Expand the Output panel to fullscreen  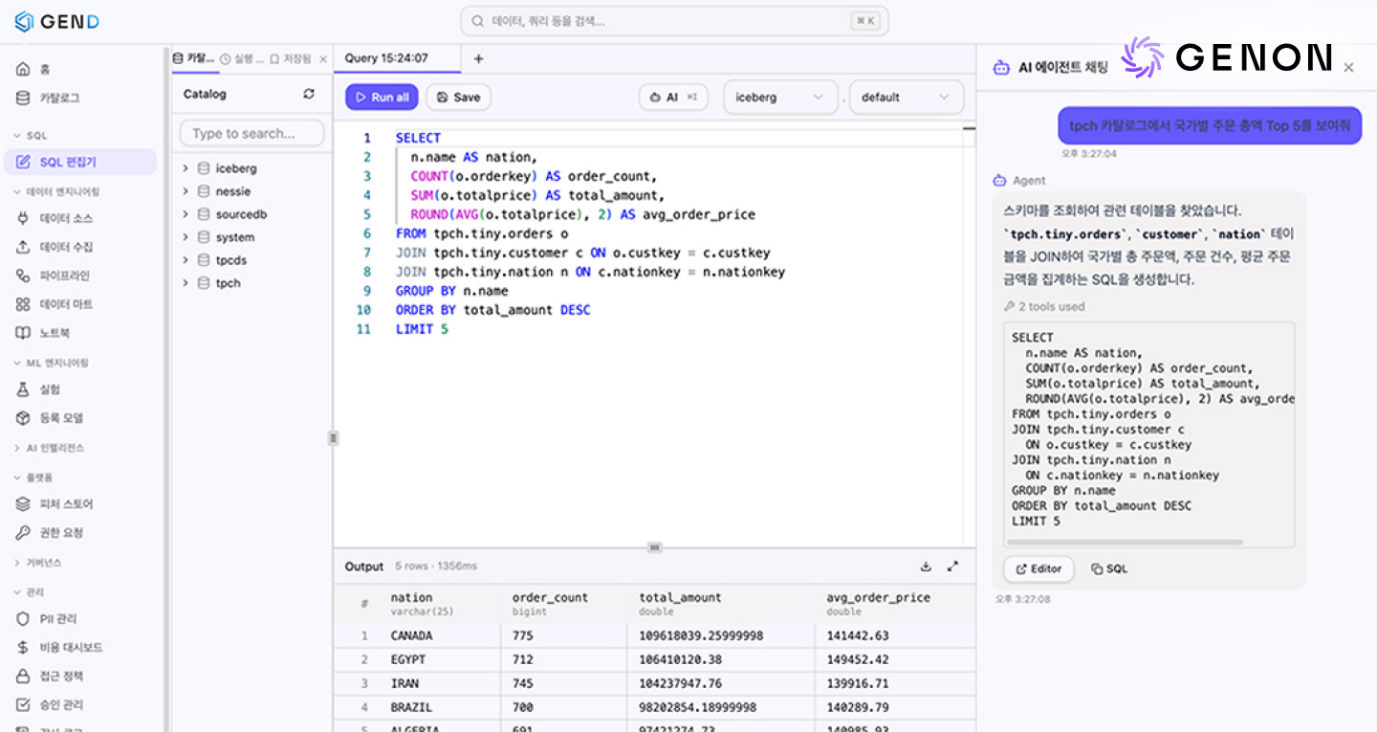click(x=953, y=566)
